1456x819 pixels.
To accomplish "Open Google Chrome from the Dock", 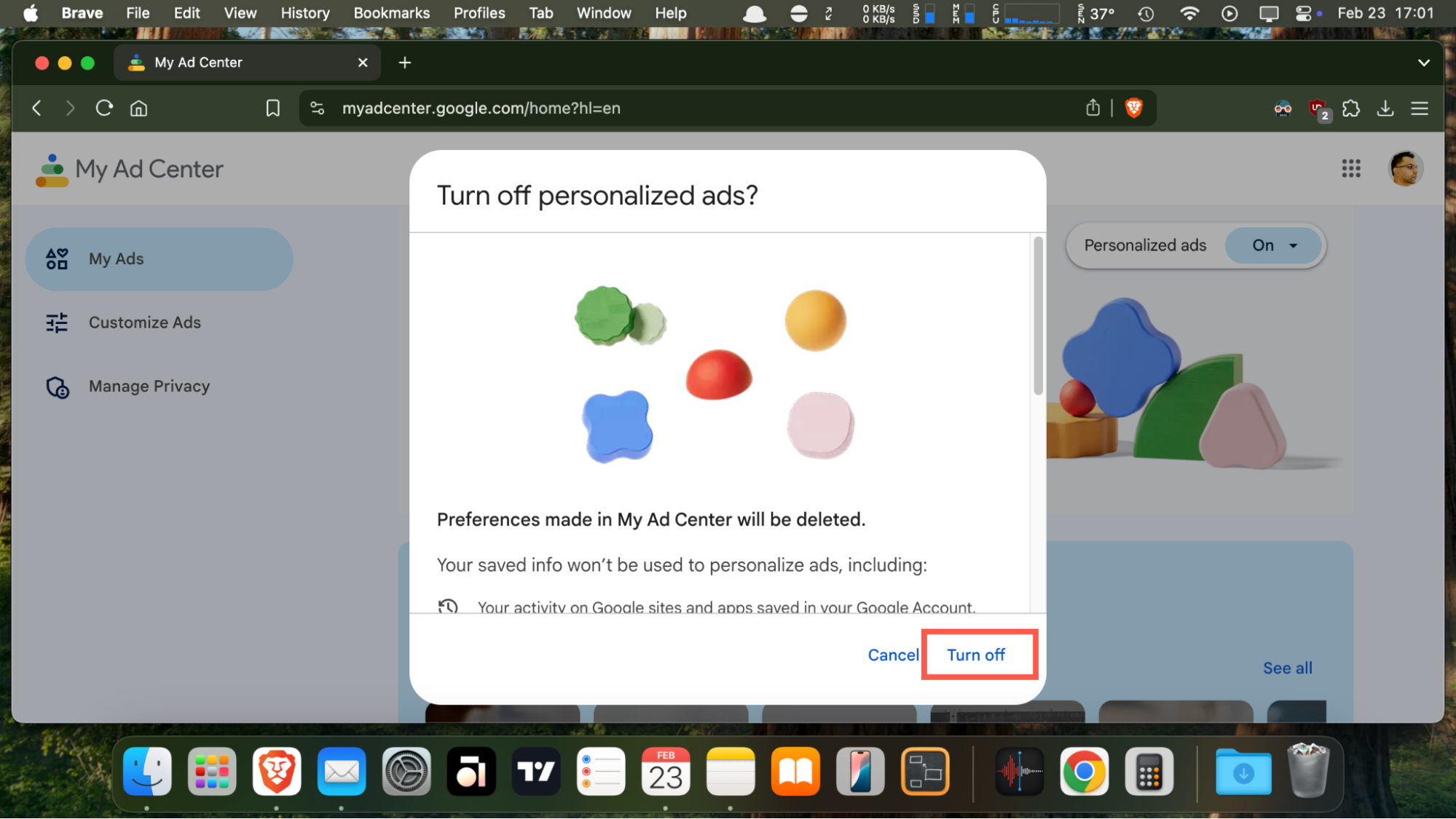I will [x=1084, y=771].
